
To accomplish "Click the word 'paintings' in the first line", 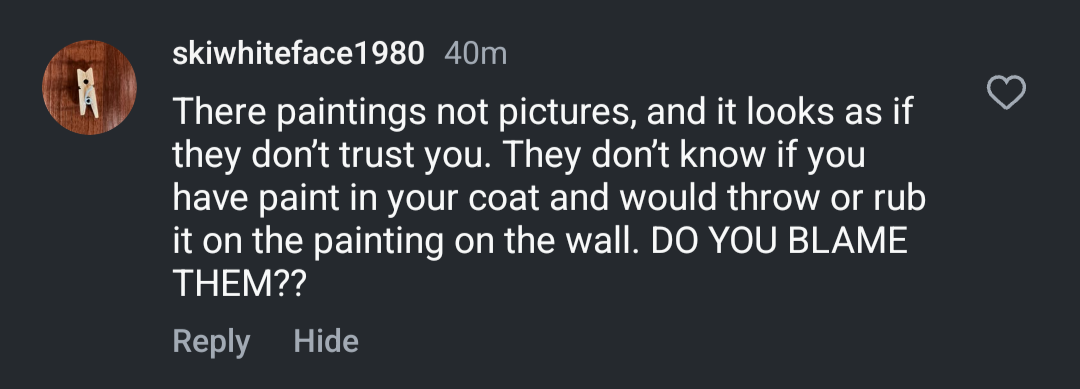I will point(351,114).
